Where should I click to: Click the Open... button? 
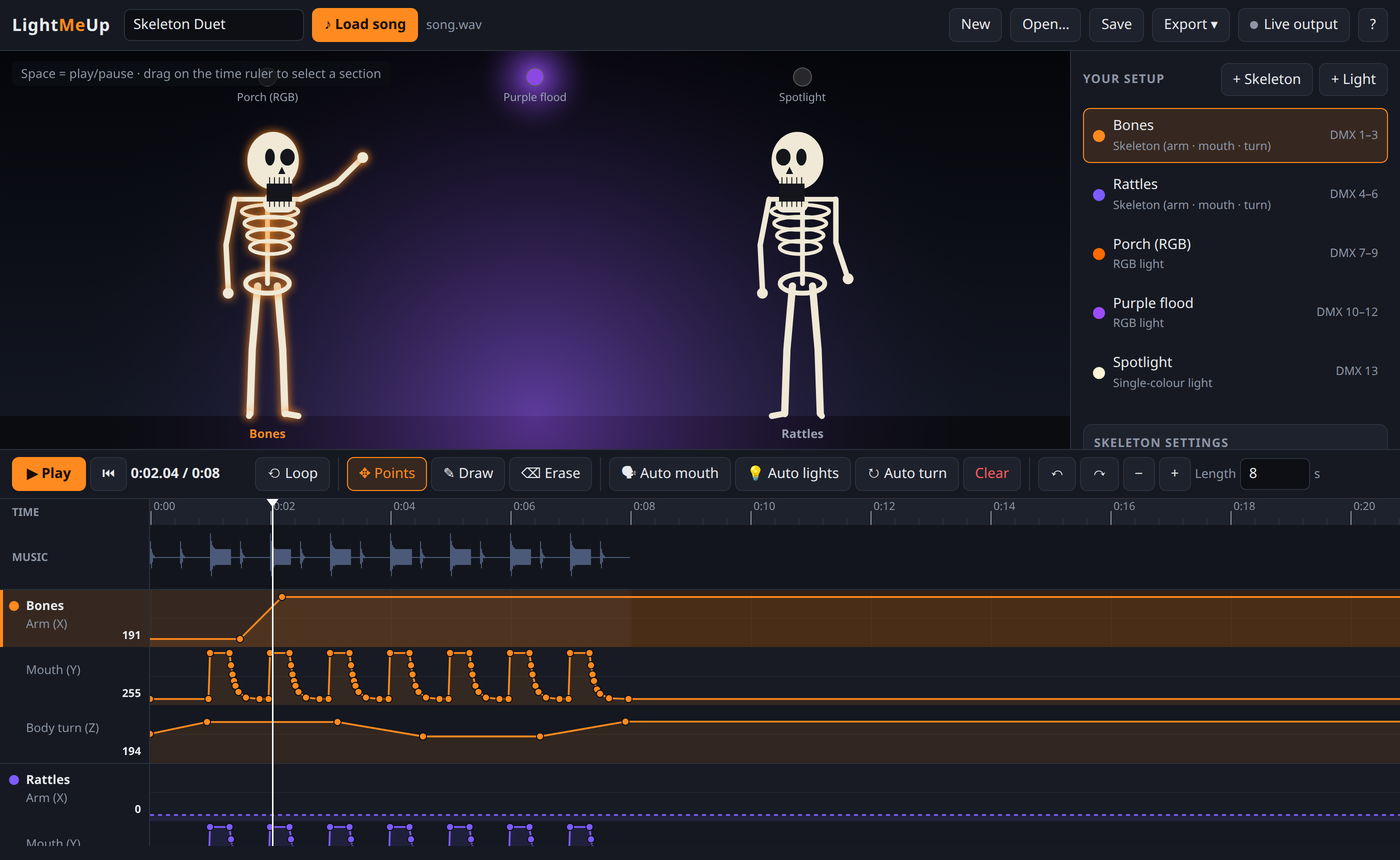point(1046,24)
